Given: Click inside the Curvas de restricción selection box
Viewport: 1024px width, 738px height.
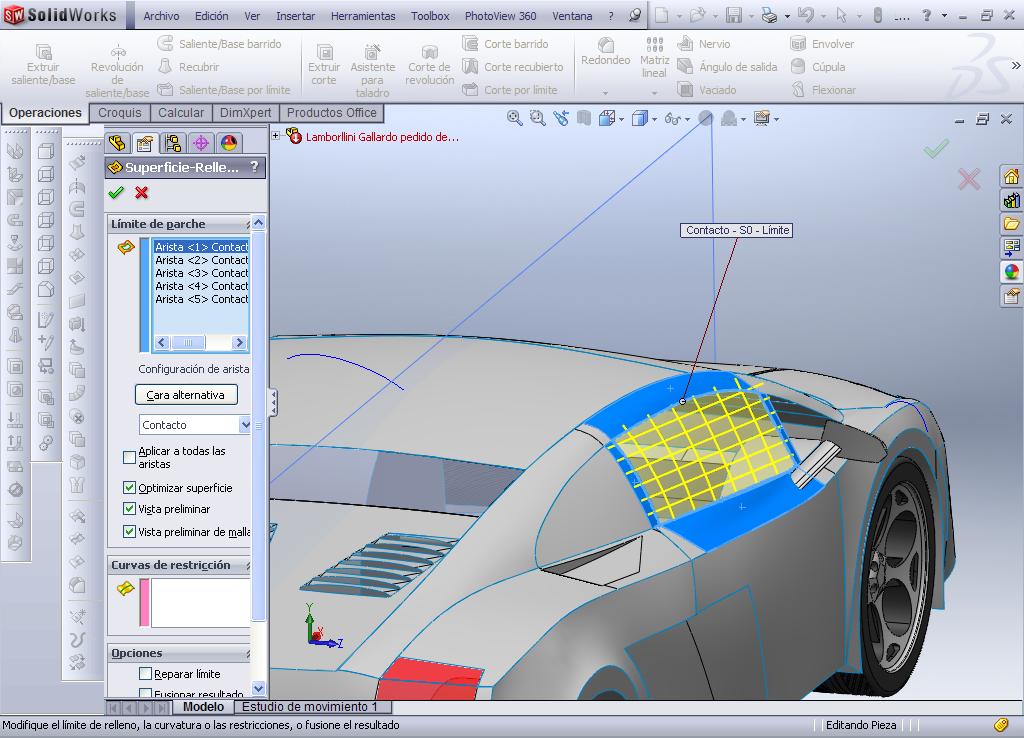Looking at the screenshot, I should (200, 603).
